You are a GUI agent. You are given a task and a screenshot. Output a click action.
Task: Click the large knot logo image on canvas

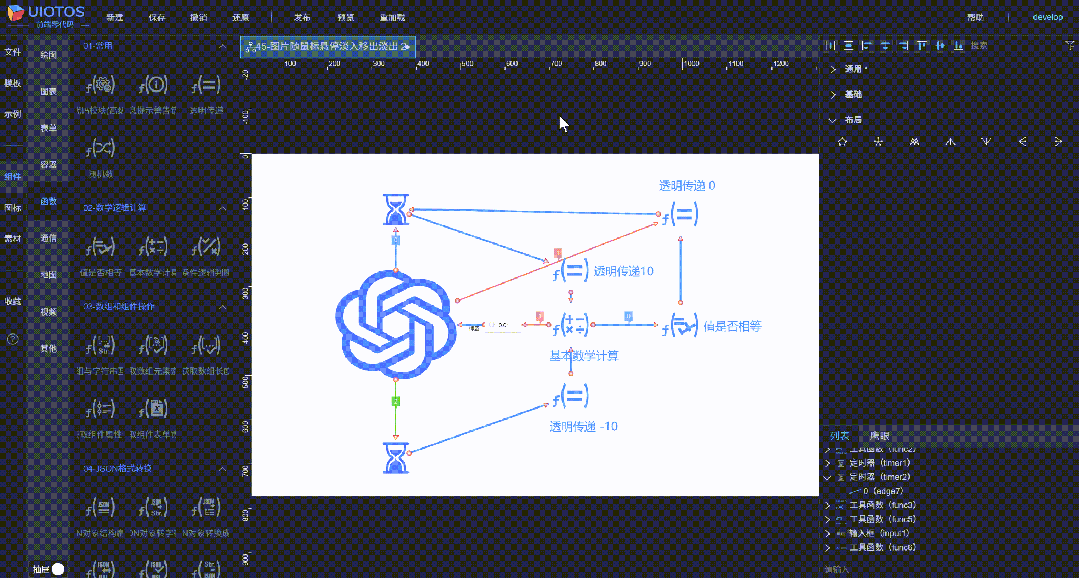point(396,323)
